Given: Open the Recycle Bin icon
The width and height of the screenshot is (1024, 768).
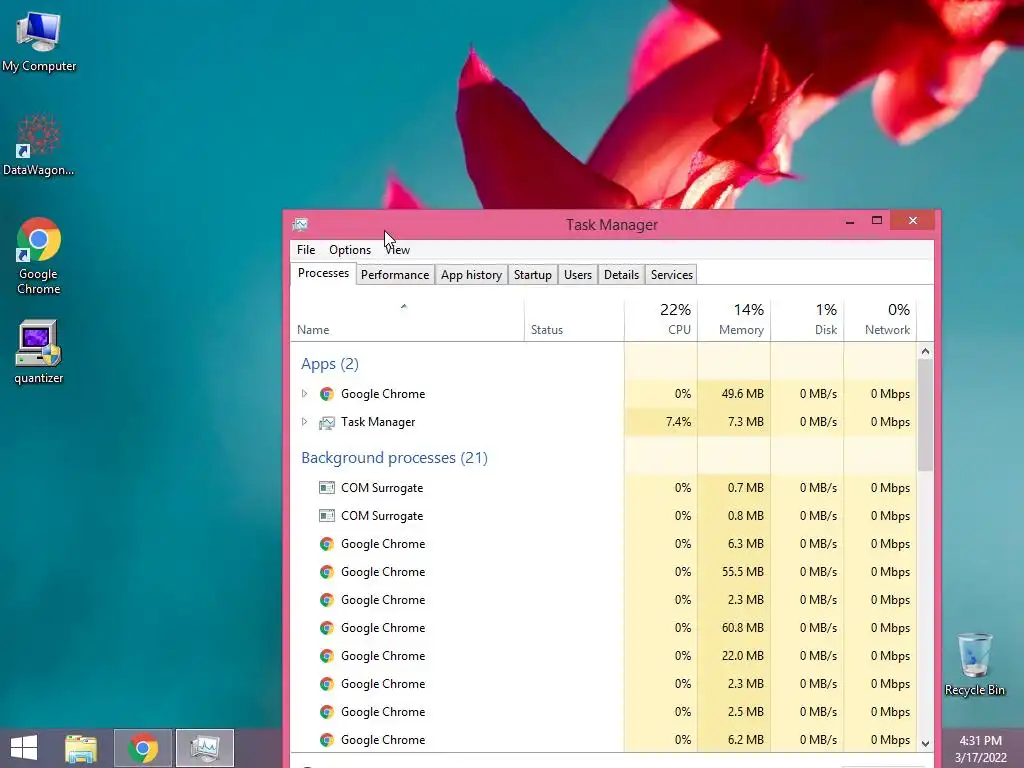Looking at the screenshot, I should click(x=974, y=665).
